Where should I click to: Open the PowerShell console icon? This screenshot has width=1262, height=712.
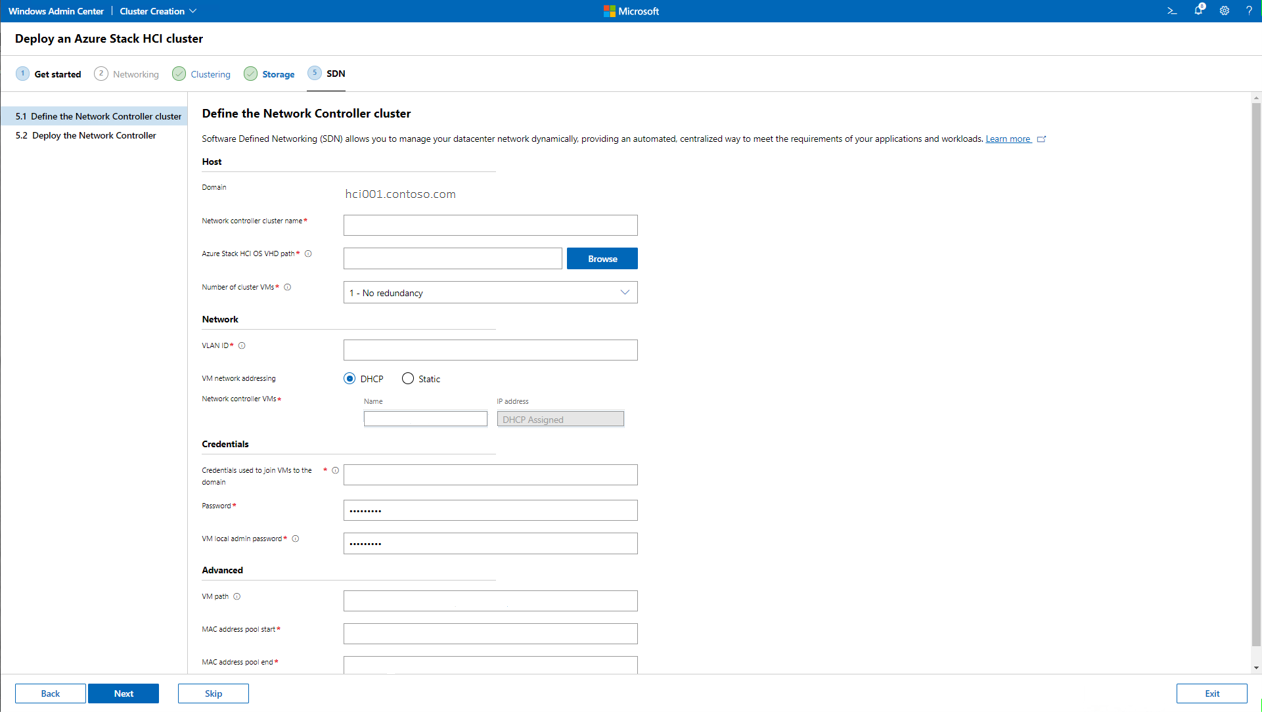coord(1172,11)
